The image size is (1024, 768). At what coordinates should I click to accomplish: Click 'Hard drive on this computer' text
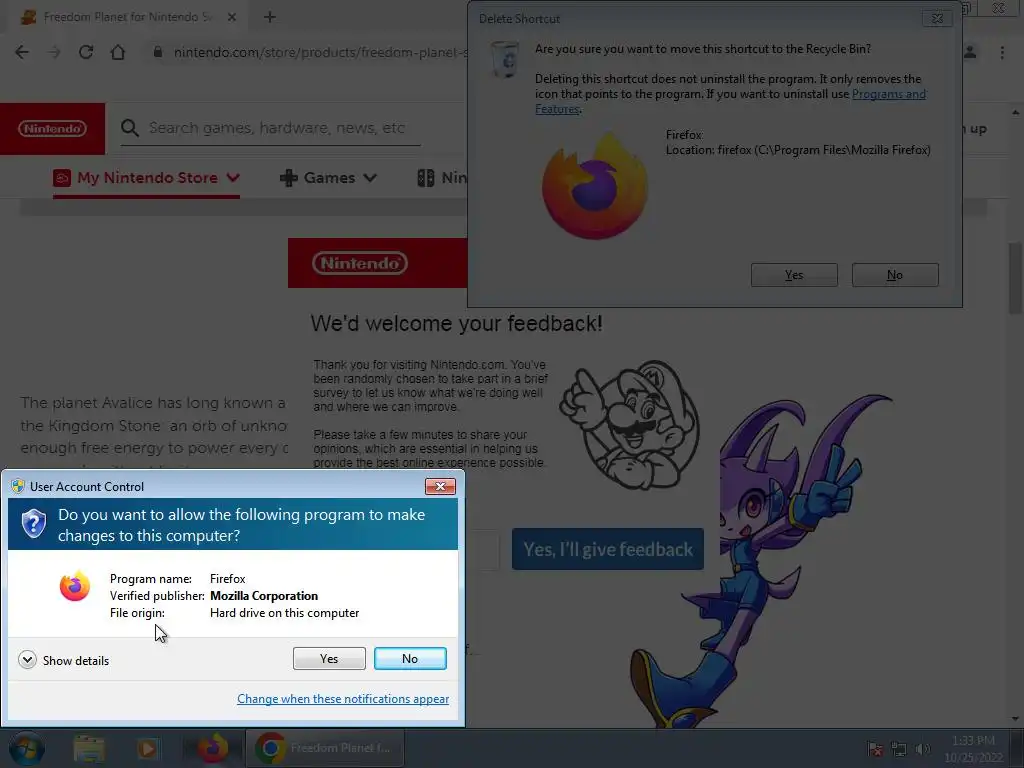284,613
